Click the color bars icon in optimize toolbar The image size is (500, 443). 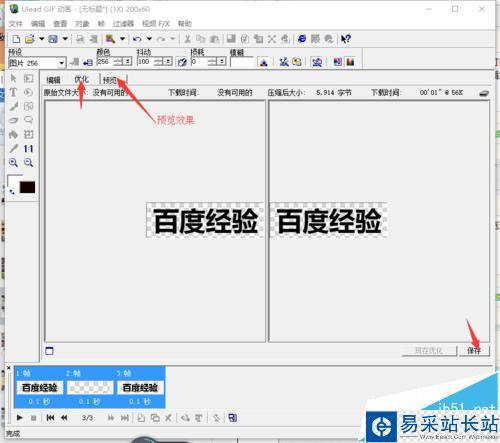point(350,62)
